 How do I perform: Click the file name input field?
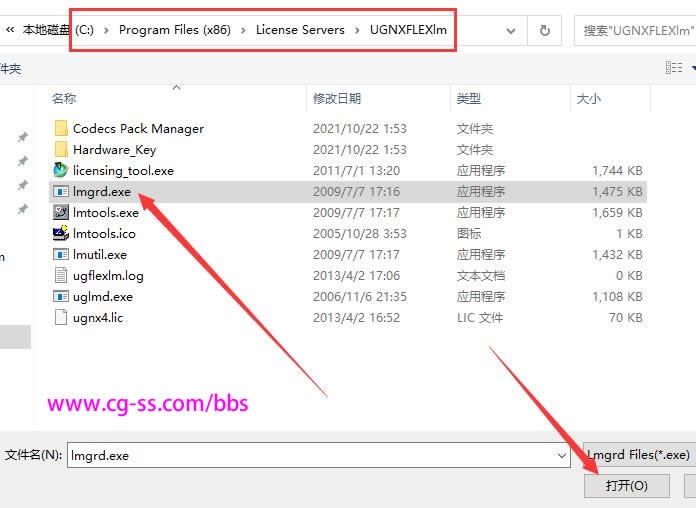click(x=310, y=455)
